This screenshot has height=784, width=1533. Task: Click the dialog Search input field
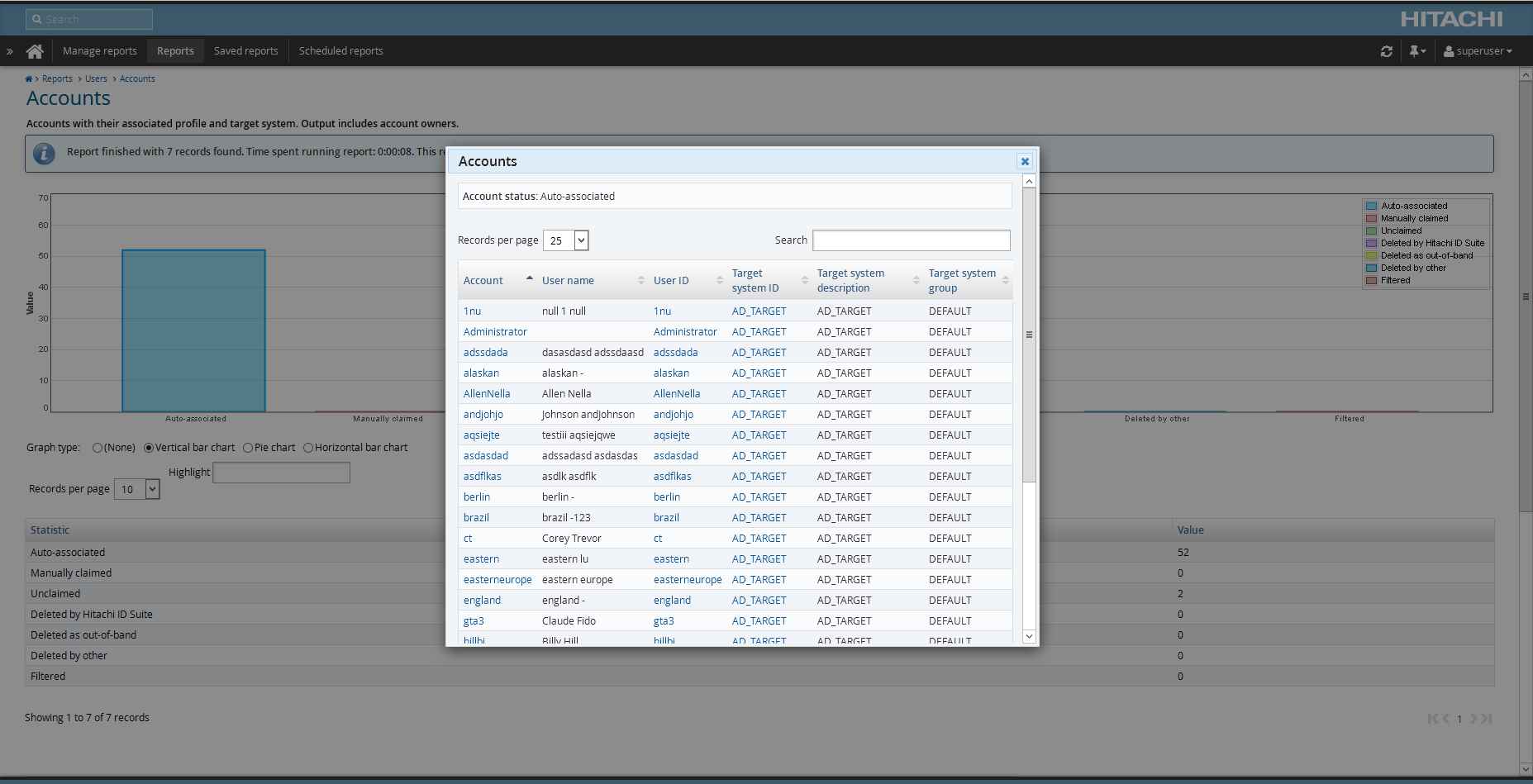(x=911, y=240)
